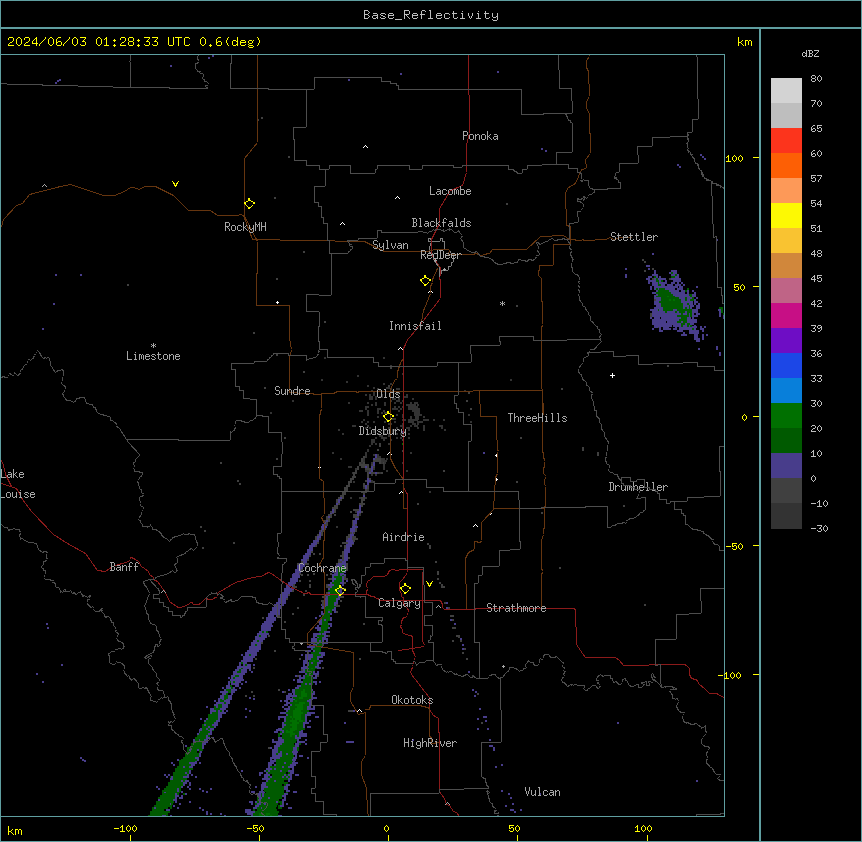Click the Drumheller label
This screenshot has width=862, height=842.
(638, 487)
